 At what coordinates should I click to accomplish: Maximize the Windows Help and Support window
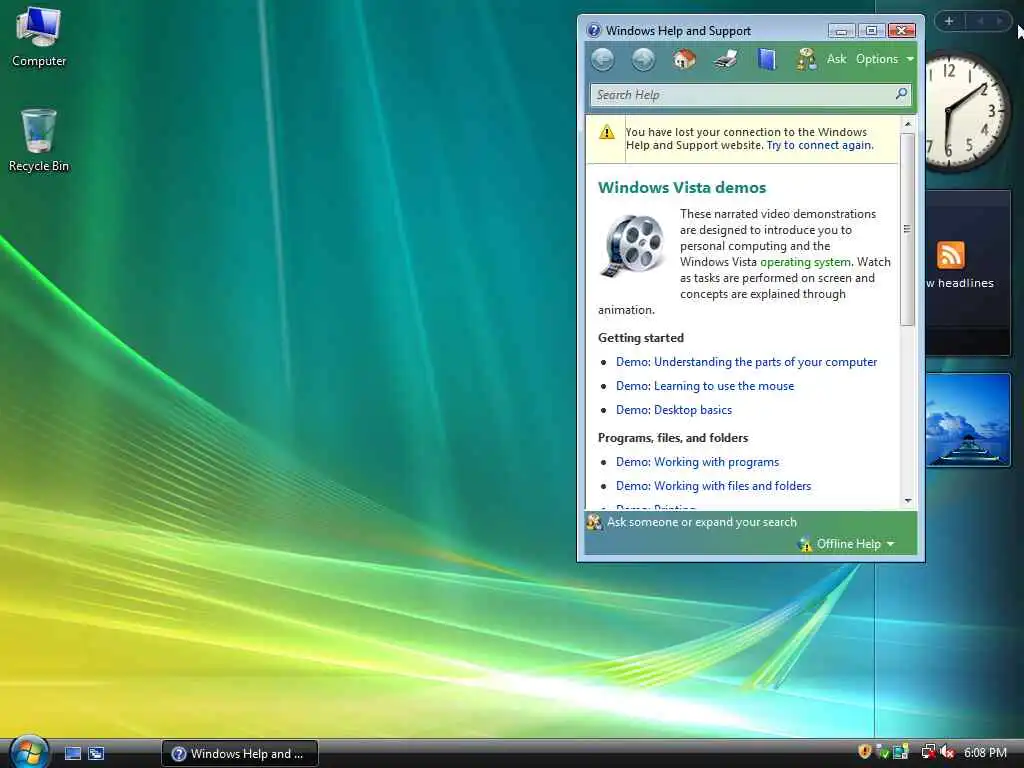[x=871, y=31]
